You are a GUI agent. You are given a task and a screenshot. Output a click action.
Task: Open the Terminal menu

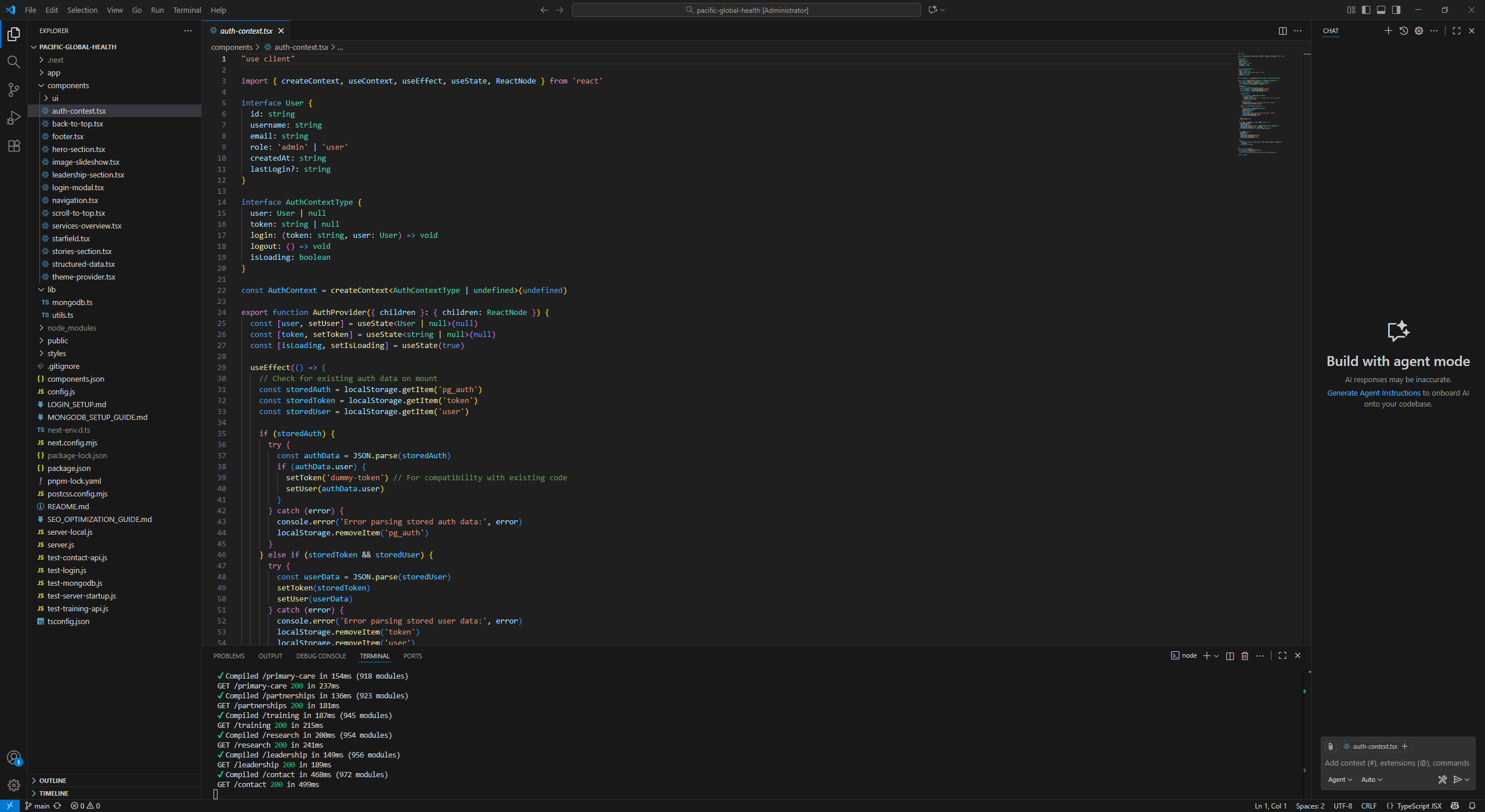[x=187, y=10]
